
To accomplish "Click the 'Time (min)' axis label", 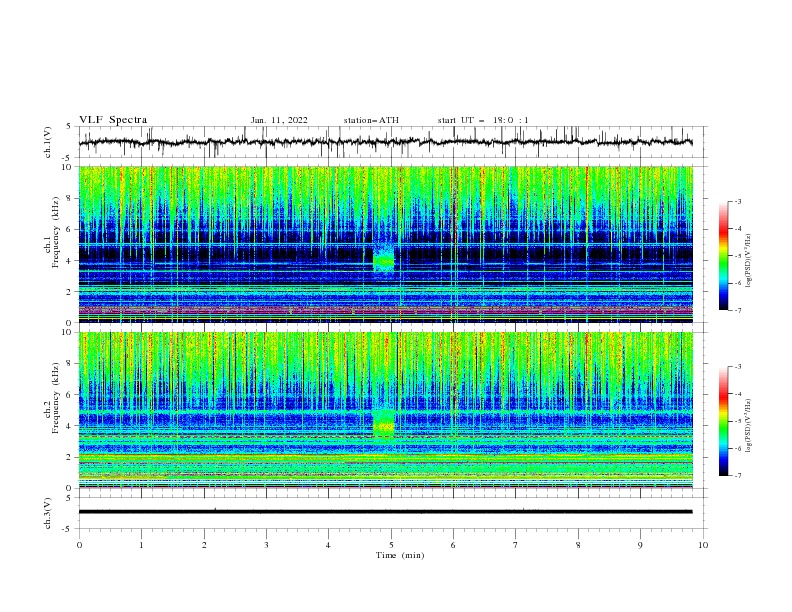I will coord(400,555).
